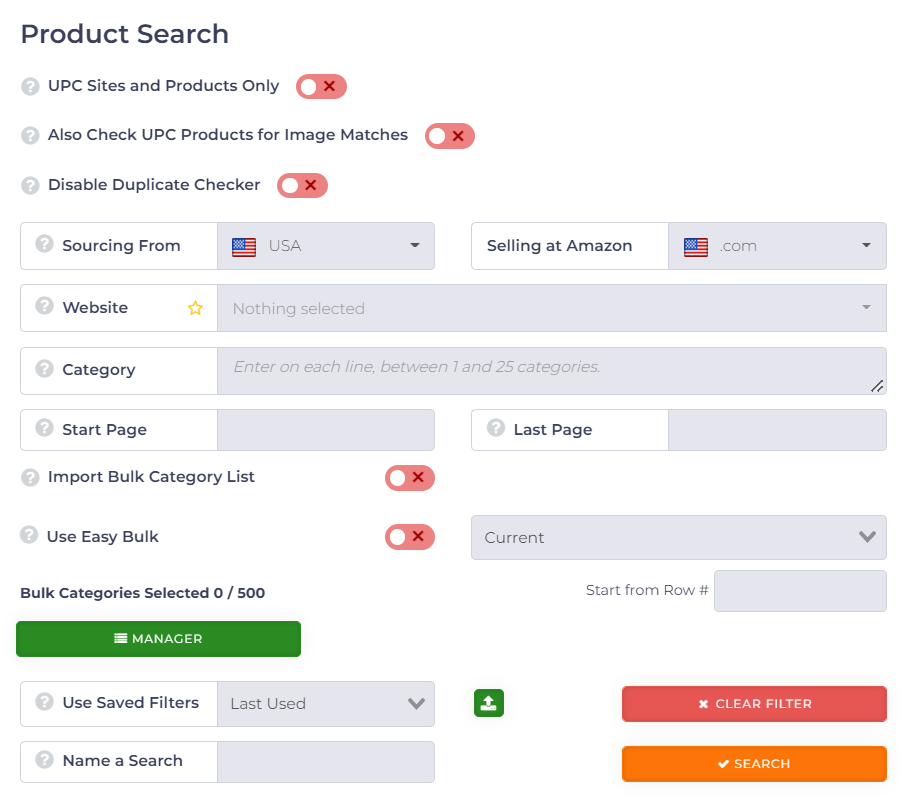The height and width of the screenshot is (807, 904).
Task: Click the yellow star icon beside Website
Action: (x=195, y=308)
